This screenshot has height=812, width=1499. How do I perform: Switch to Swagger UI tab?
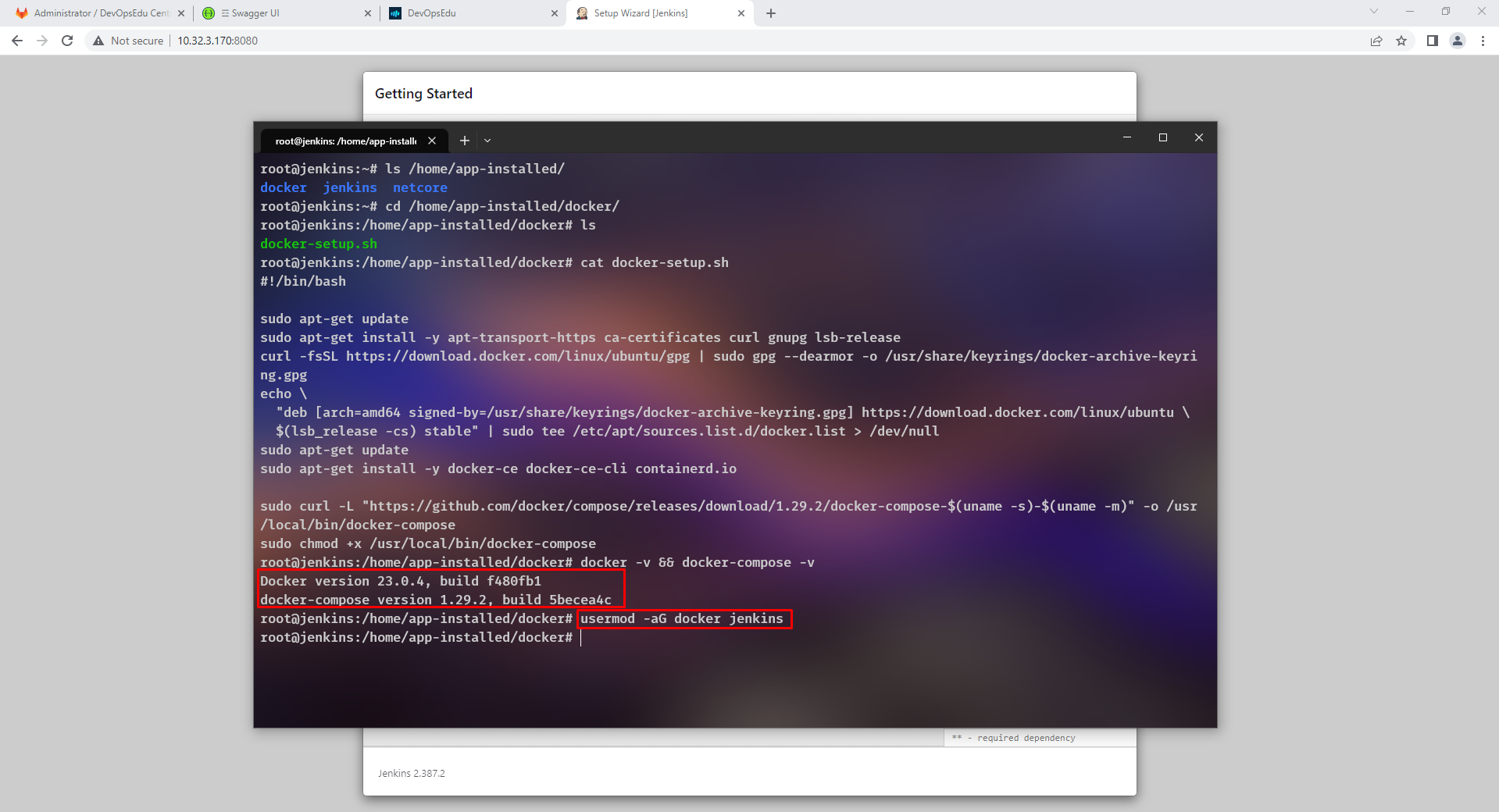coord(286,13)
